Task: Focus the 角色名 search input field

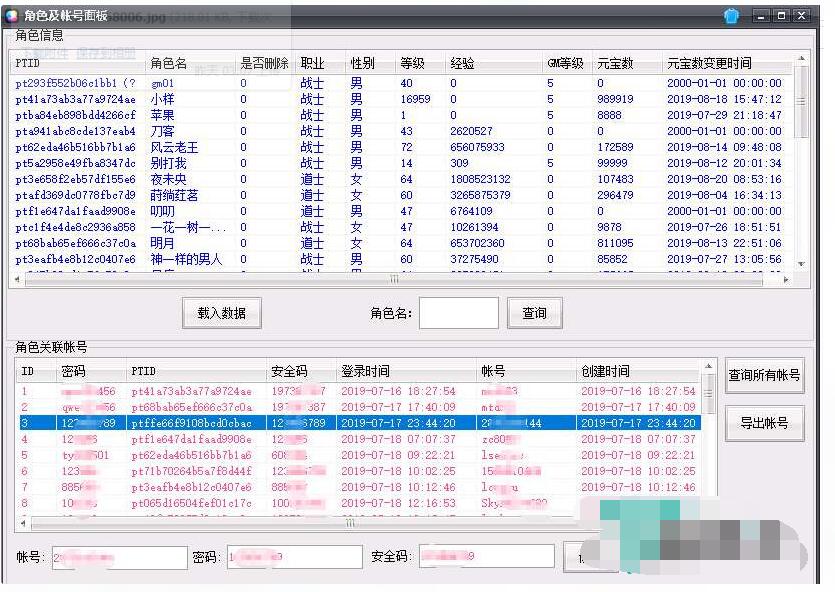Action: click(458, 313)
